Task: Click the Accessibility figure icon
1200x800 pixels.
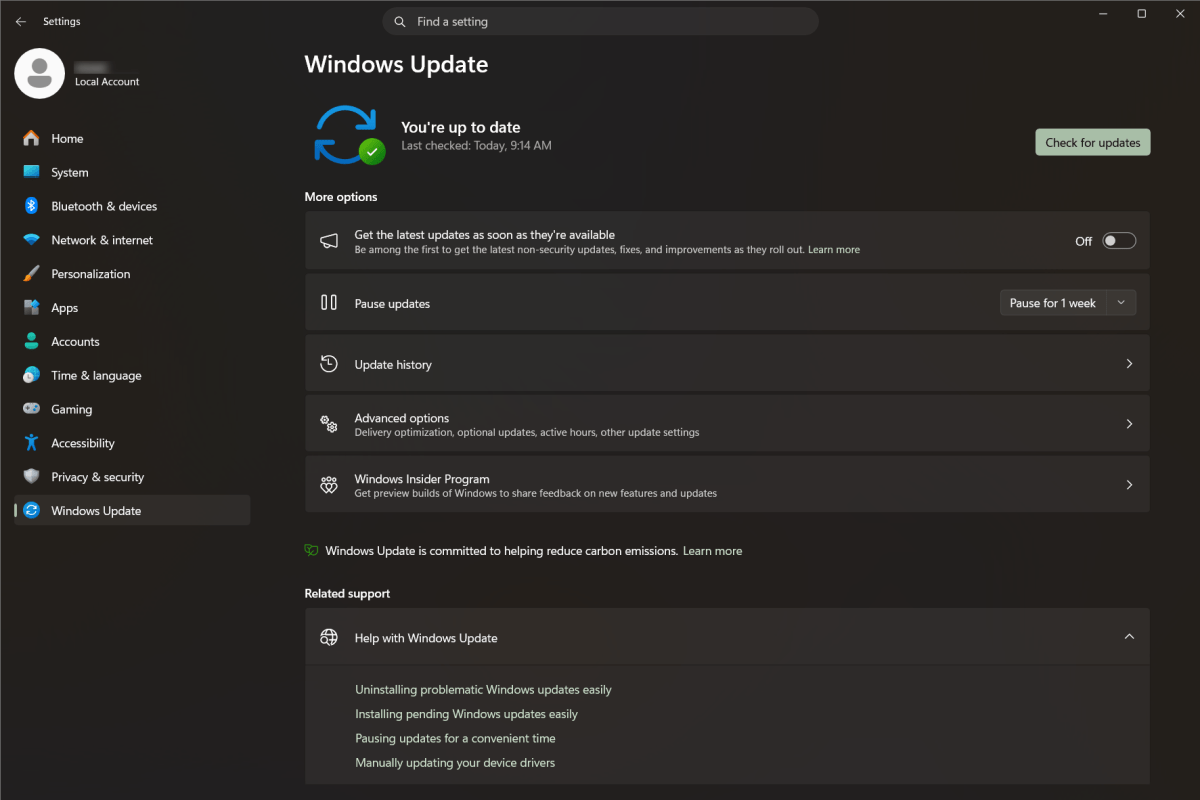Action: pos(31,443)
